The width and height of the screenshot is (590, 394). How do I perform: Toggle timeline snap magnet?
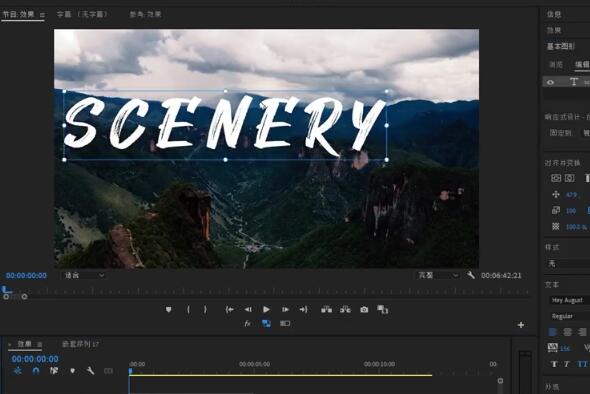36,371
